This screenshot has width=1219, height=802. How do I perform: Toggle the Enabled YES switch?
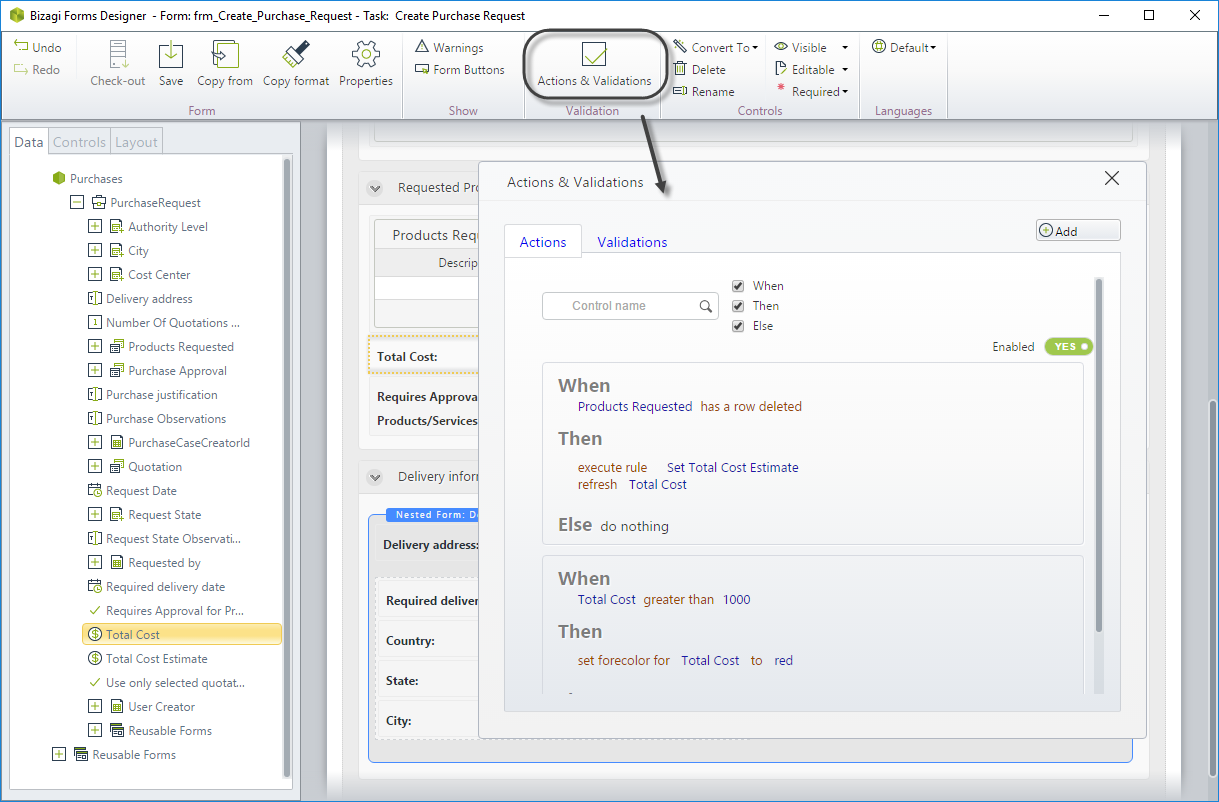(1069, 347)
